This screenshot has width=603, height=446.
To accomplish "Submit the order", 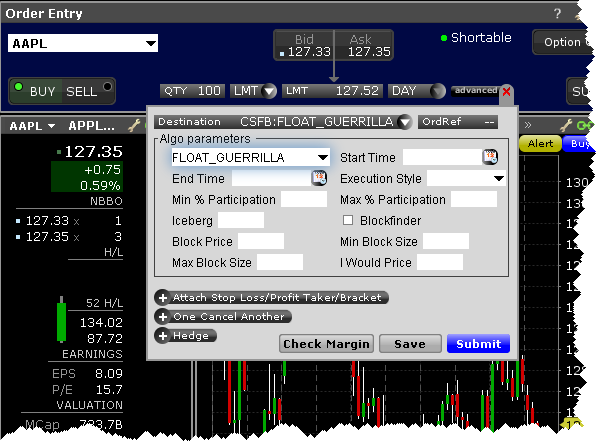I will 478,343.
